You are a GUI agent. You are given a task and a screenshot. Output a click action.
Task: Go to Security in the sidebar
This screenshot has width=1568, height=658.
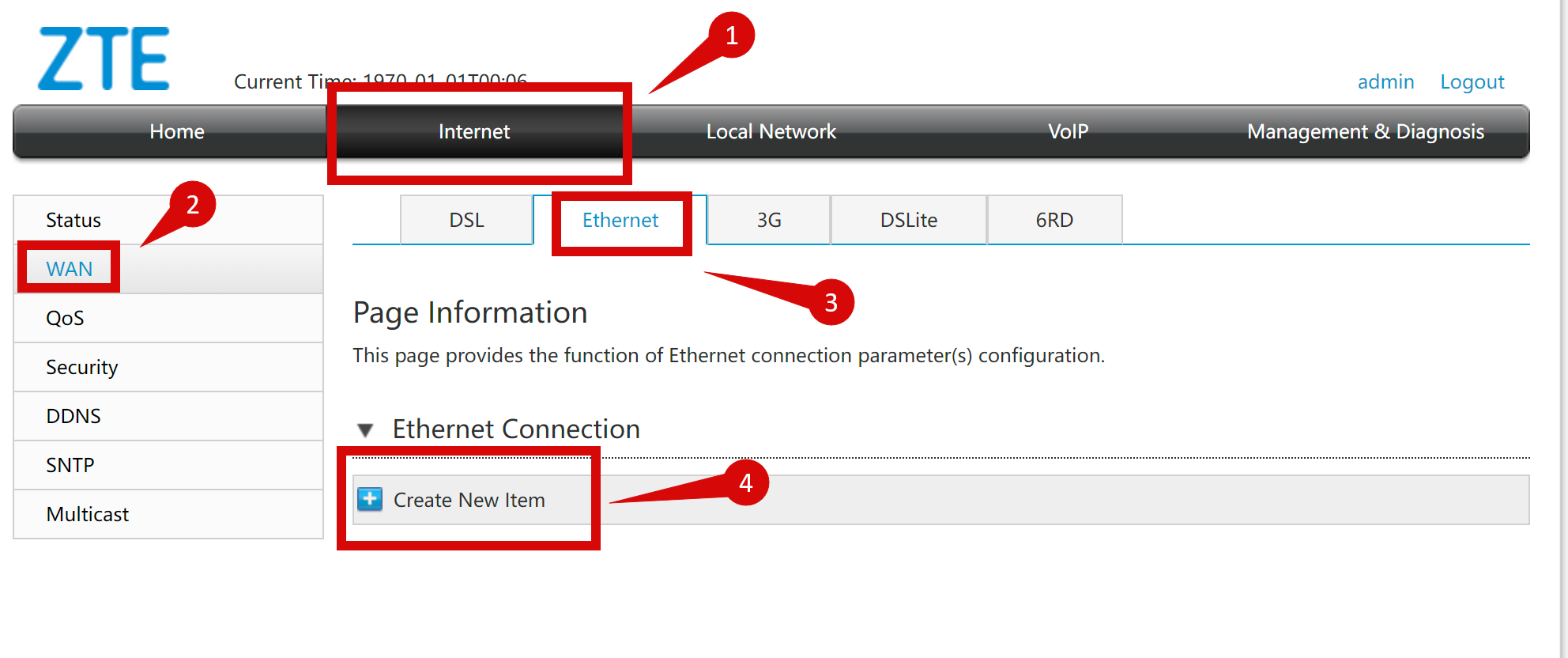click(x=81, y=367)
